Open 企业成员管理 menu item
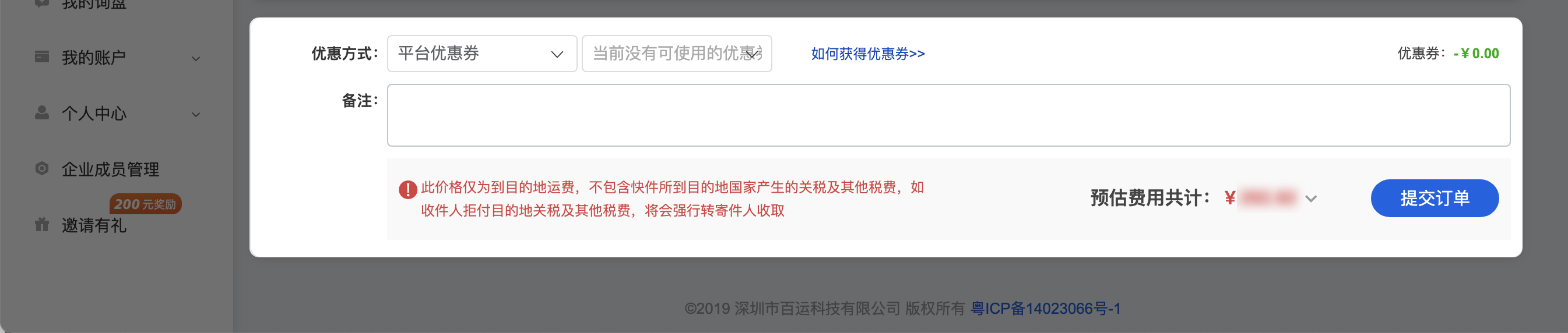Viewport: 1568px width, 333px height. click(110, 169)
